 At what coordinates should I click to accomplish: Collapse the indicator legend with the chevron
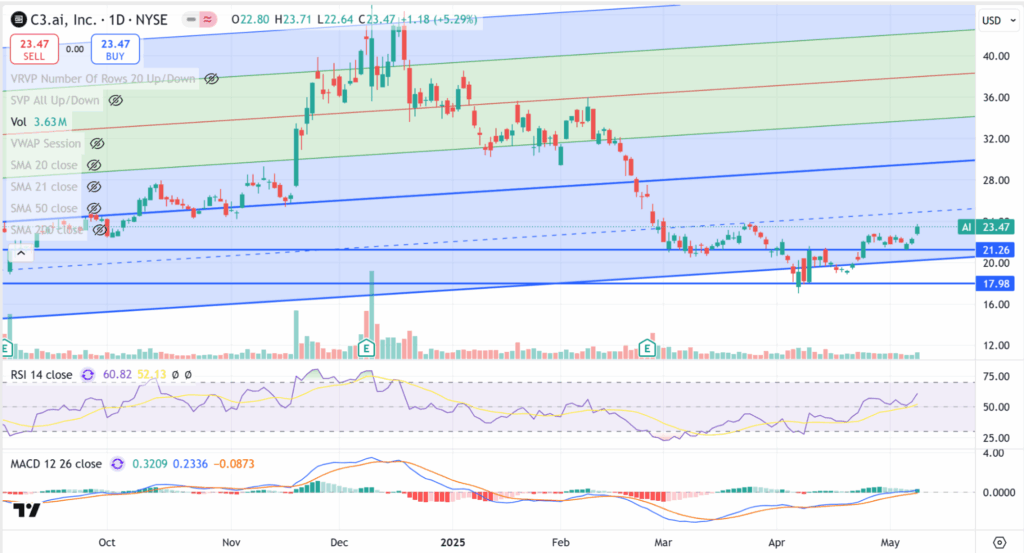coord(20,253)
